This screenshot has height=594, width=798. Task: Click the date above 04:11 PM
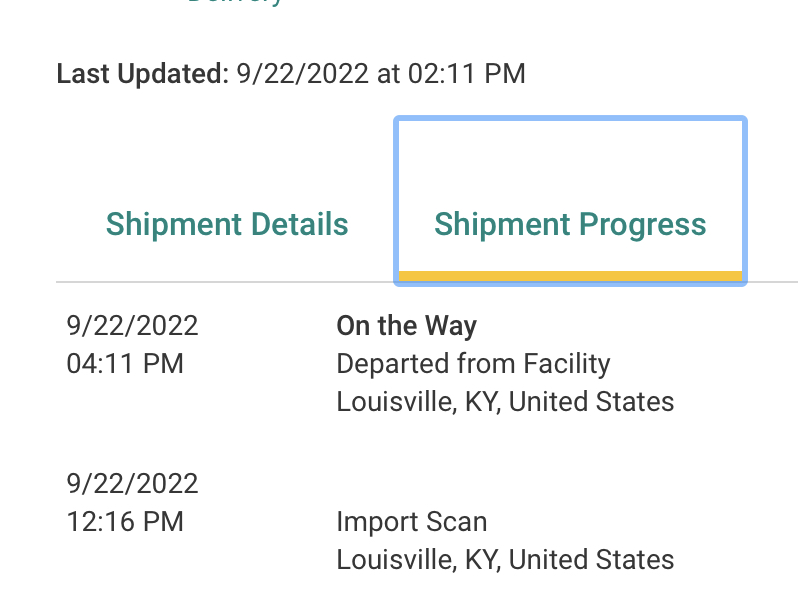tap(132, 325)
